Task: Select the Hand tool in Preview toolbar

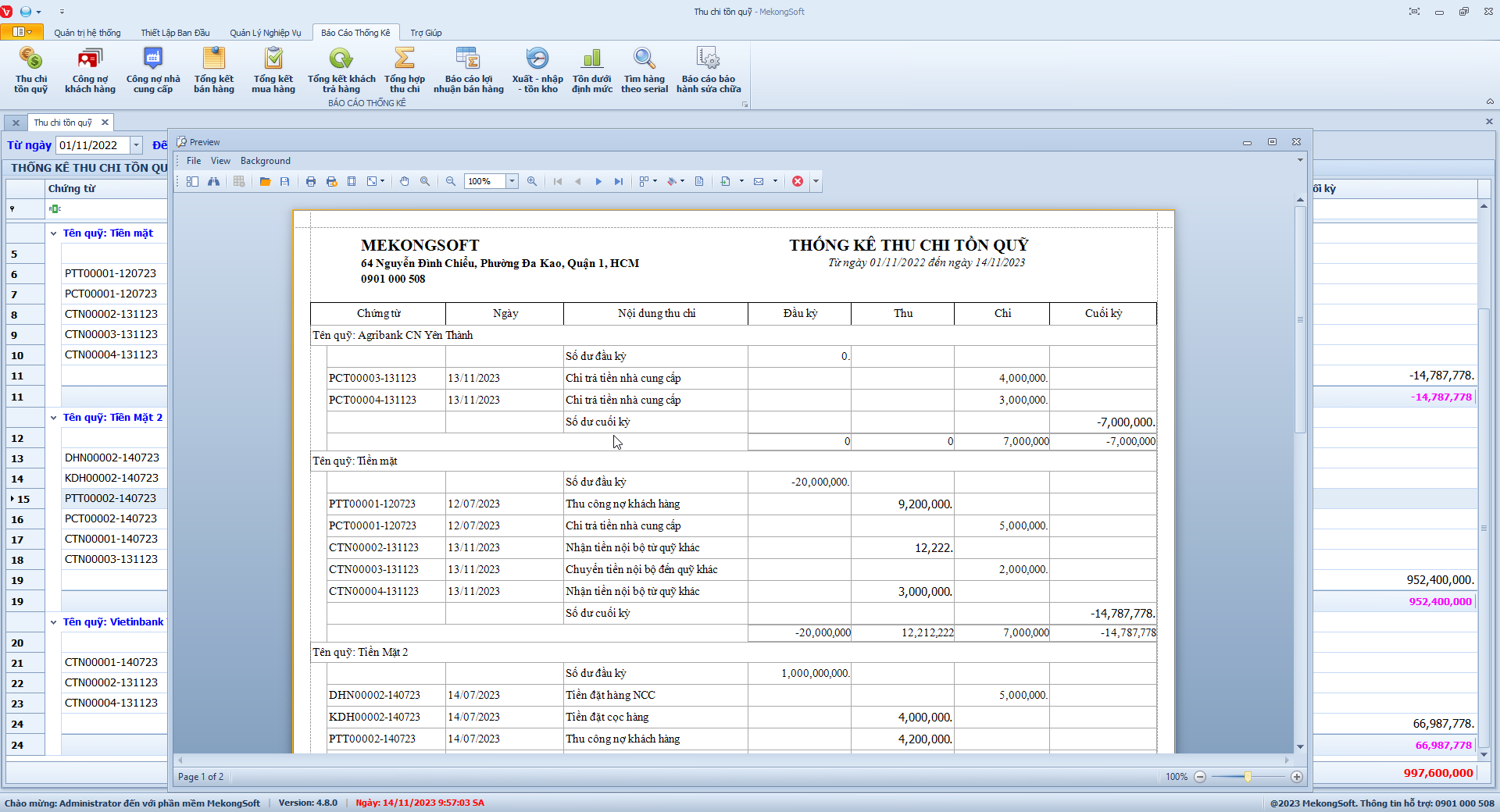Action: click(x=404, y=181)
